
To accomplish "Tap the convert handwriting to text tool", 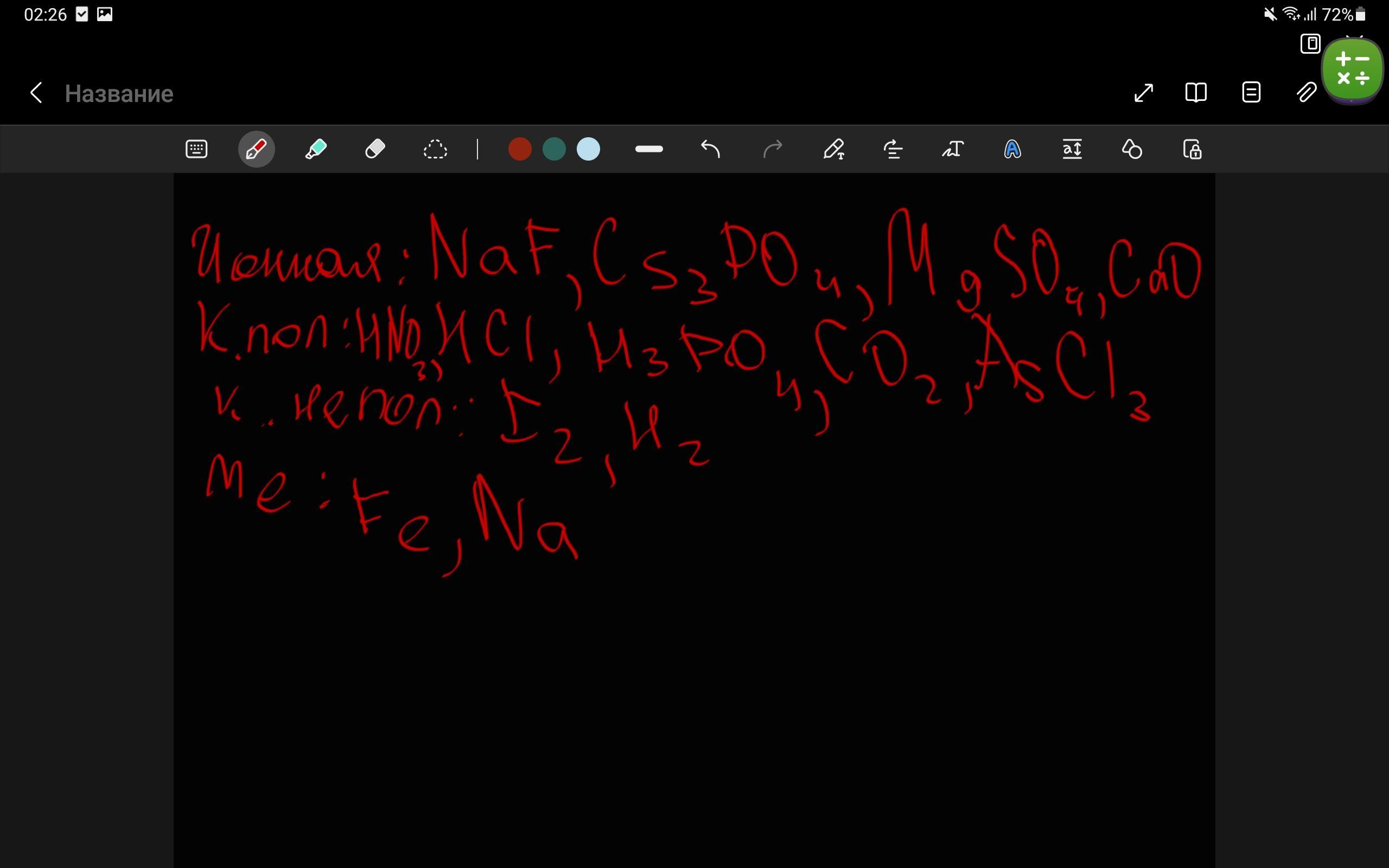I will point(953,149).
